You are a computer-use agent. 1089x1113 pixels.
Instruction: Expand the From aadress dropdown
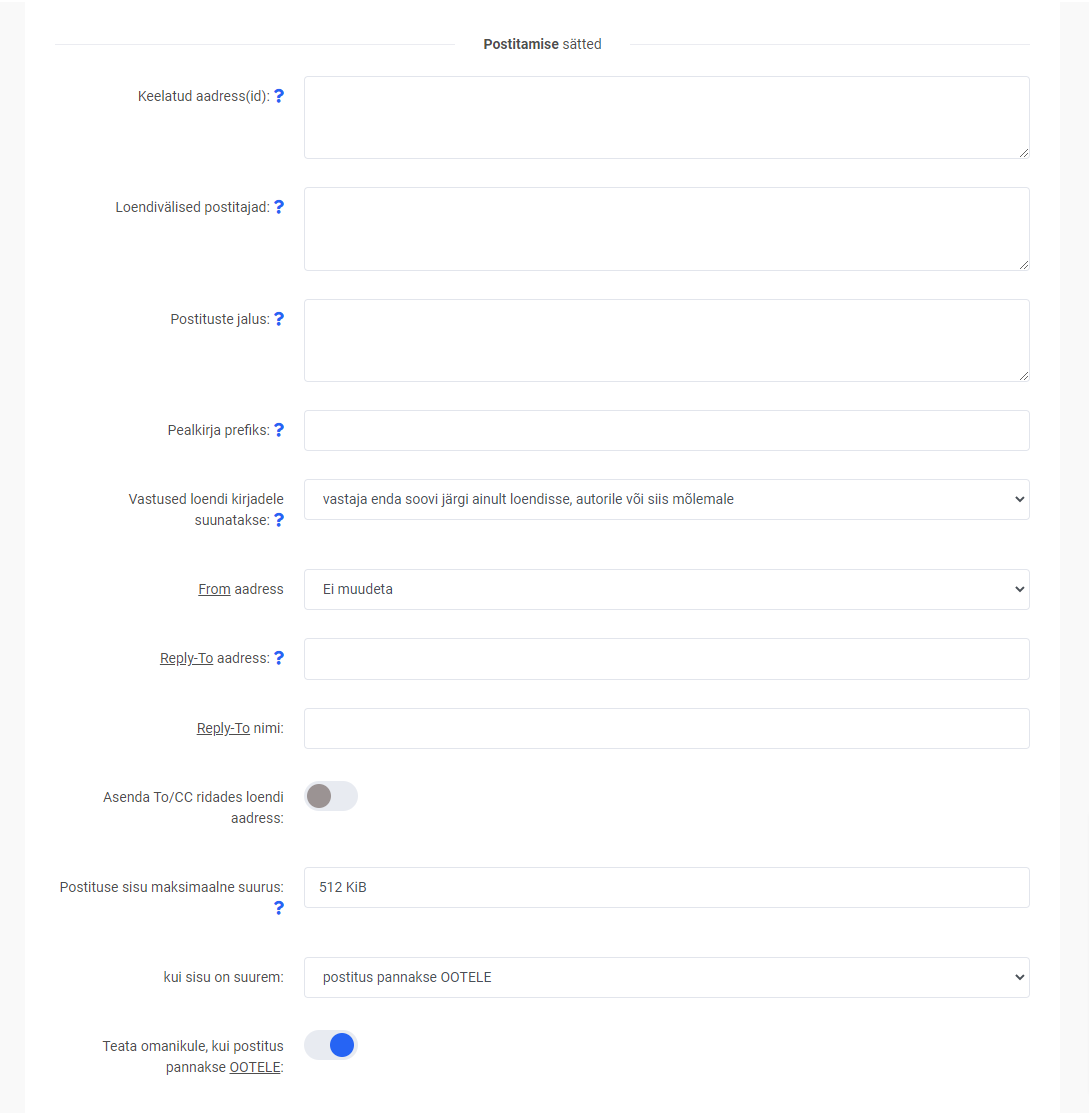pyautogui.click(x=666, y=589)
